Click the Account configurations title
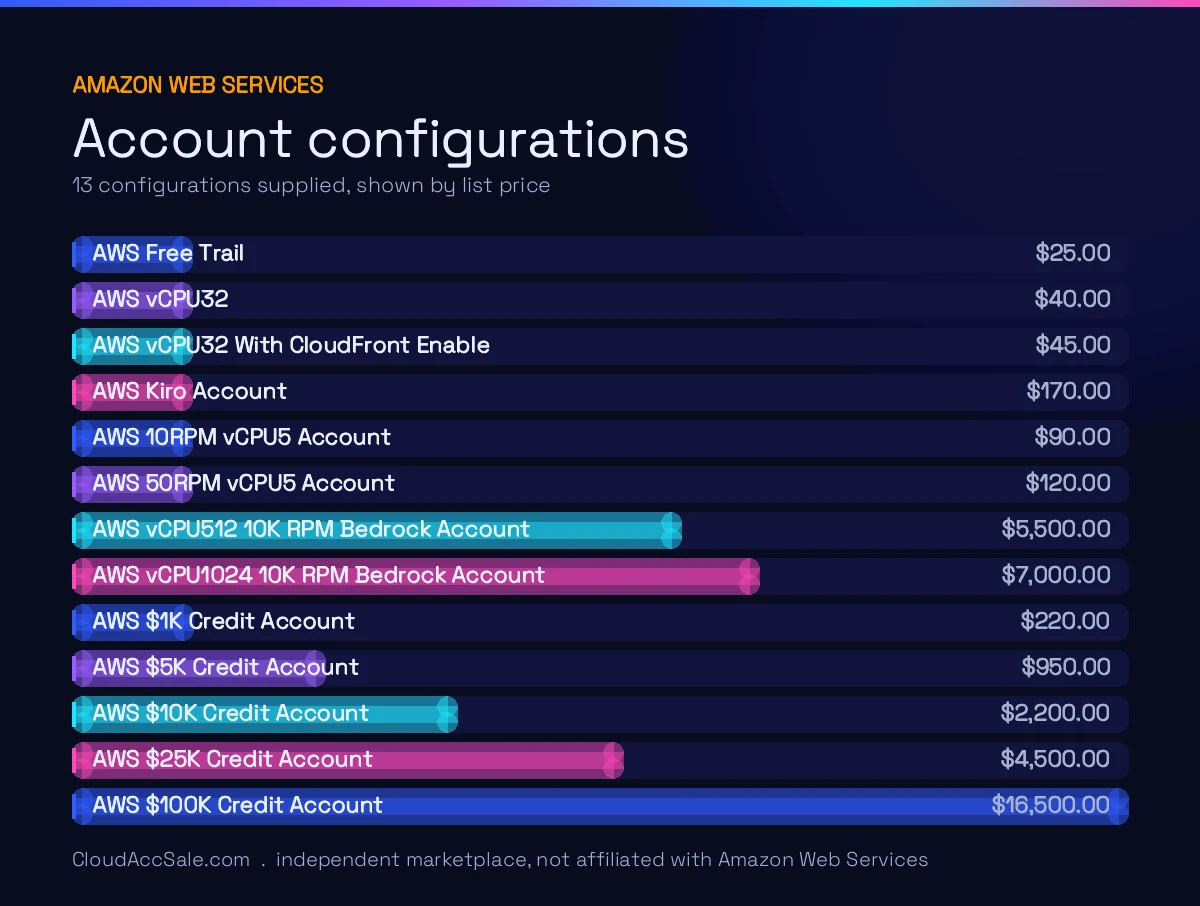The image size is (1200, 906). [381, 139]
